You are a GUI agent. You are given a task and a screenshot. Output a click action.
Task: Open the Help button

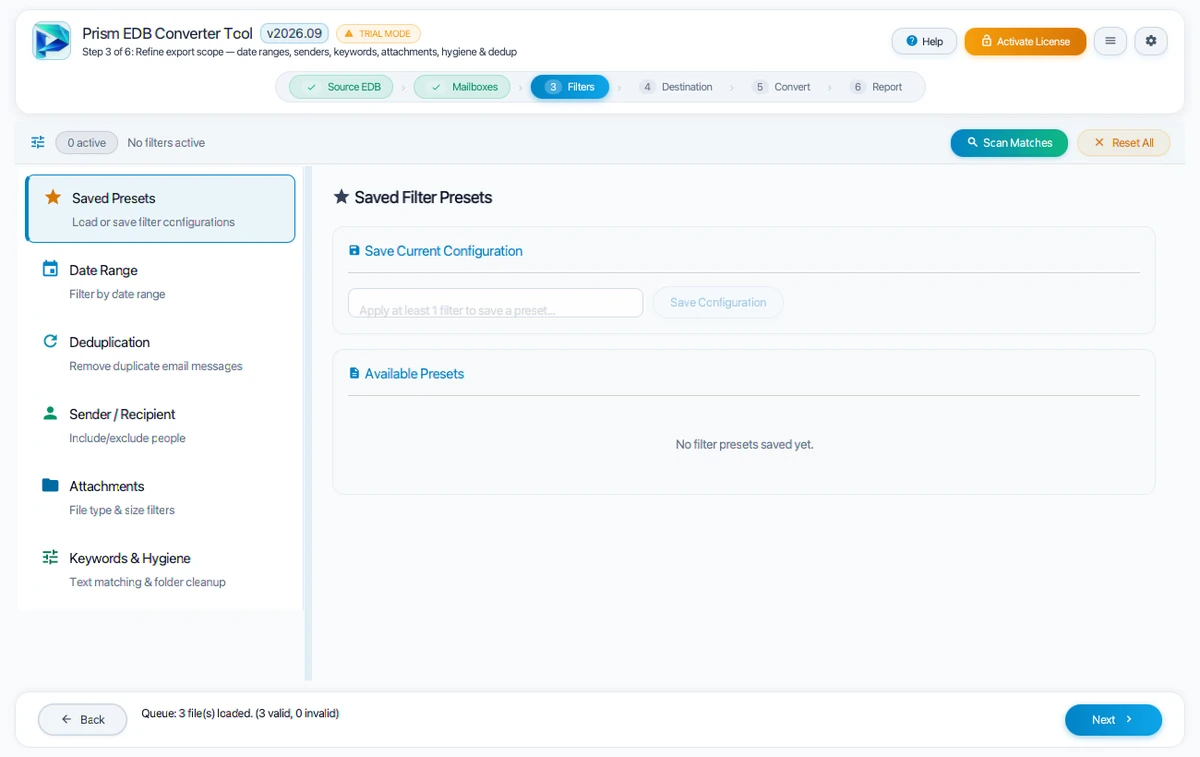924,41
